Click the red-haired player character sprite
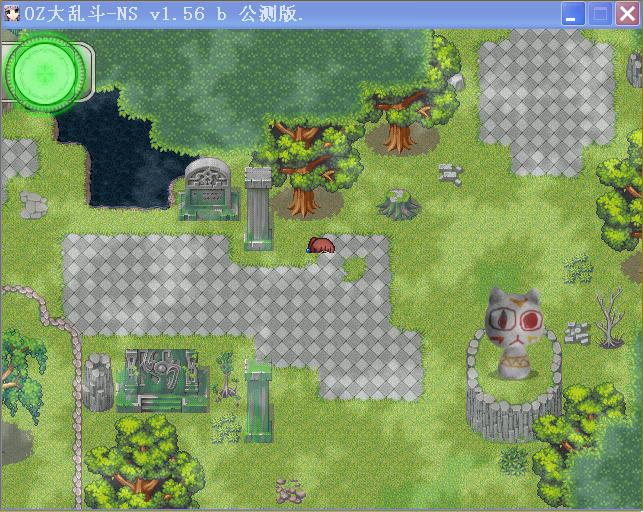Image resolution: width=643 pixels, height=512 pixels. click(321, 245)
